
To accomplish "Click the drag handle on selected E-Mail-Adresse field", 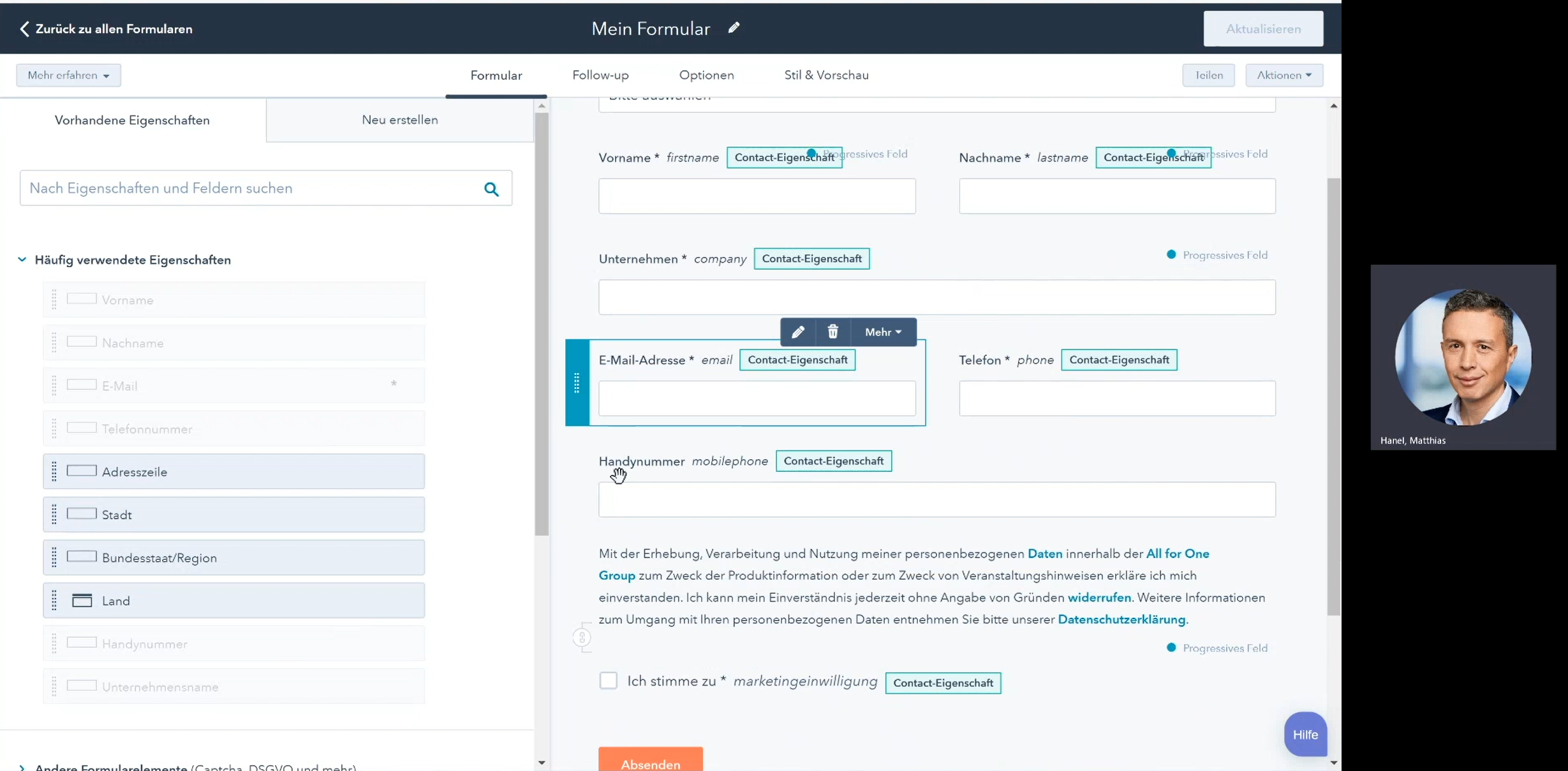I will pos(577,383).
